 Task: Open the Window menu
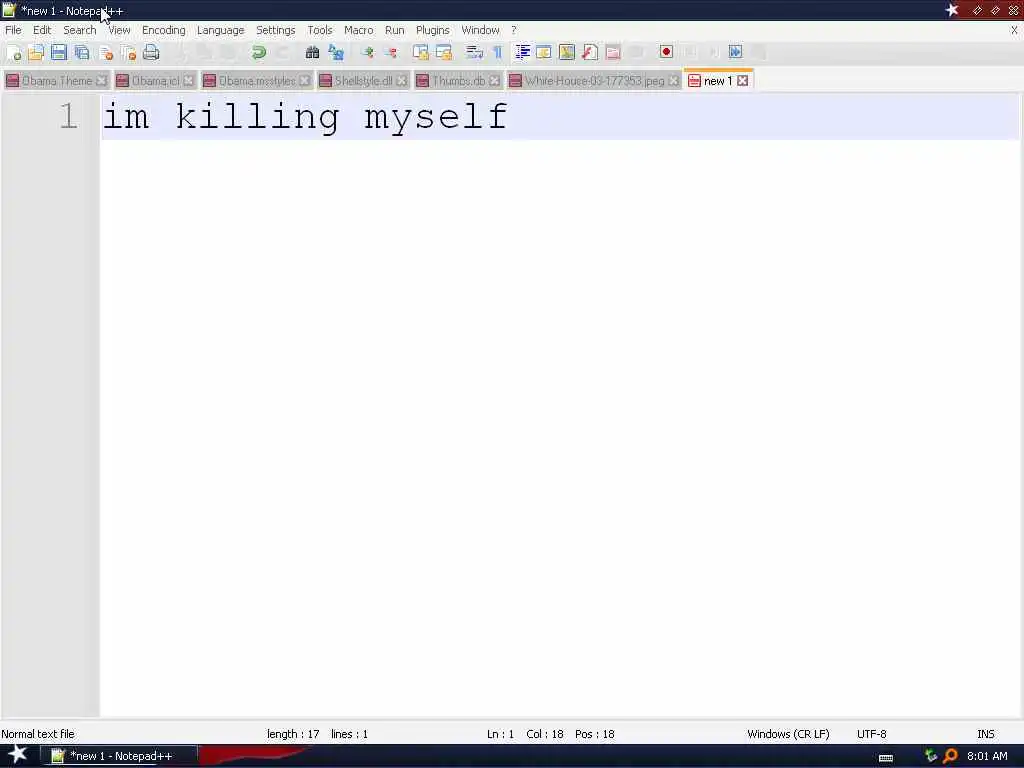tap(480, 30)
